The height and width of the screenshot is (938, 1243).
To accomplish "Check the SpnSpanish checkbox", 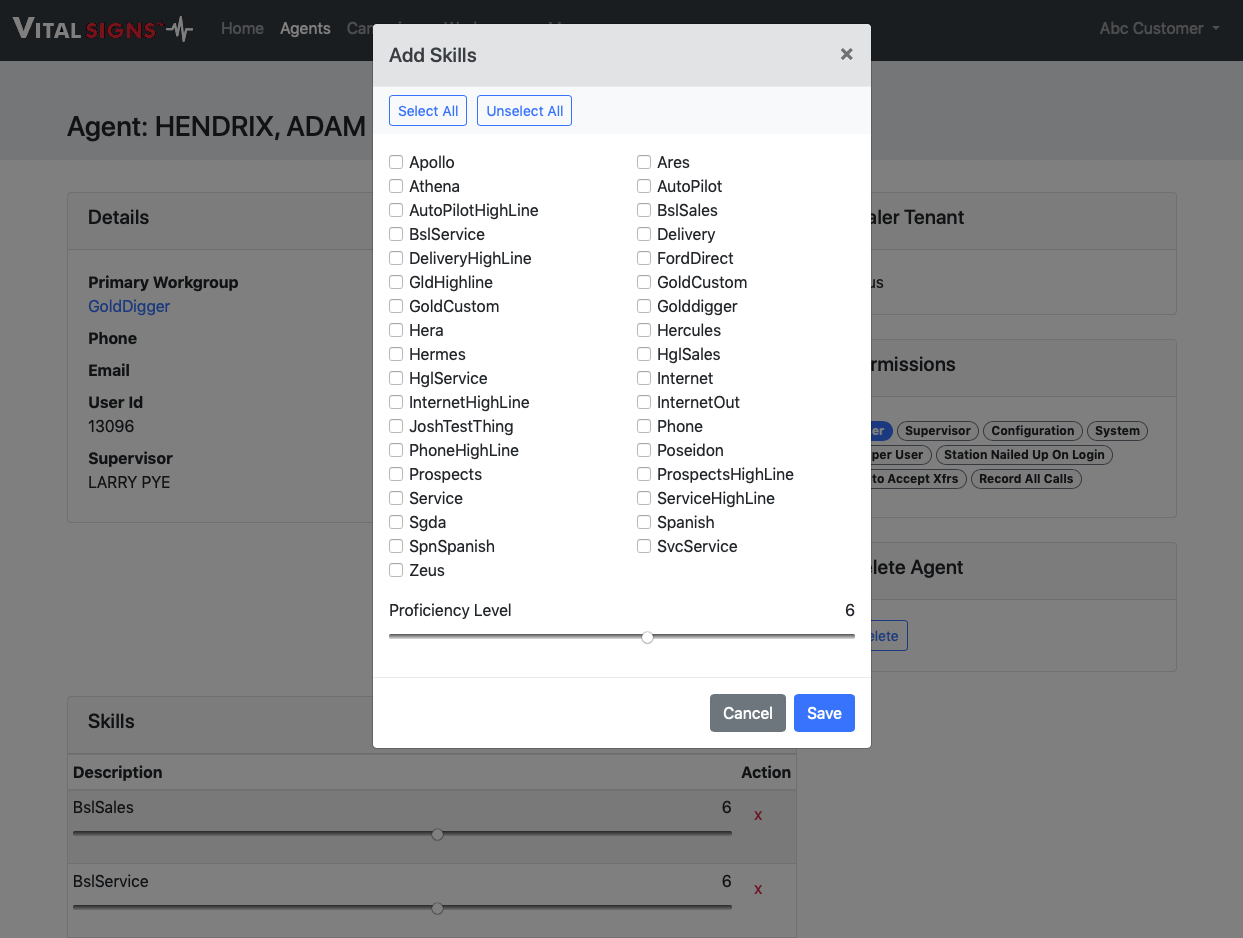I will pos(396,546).
